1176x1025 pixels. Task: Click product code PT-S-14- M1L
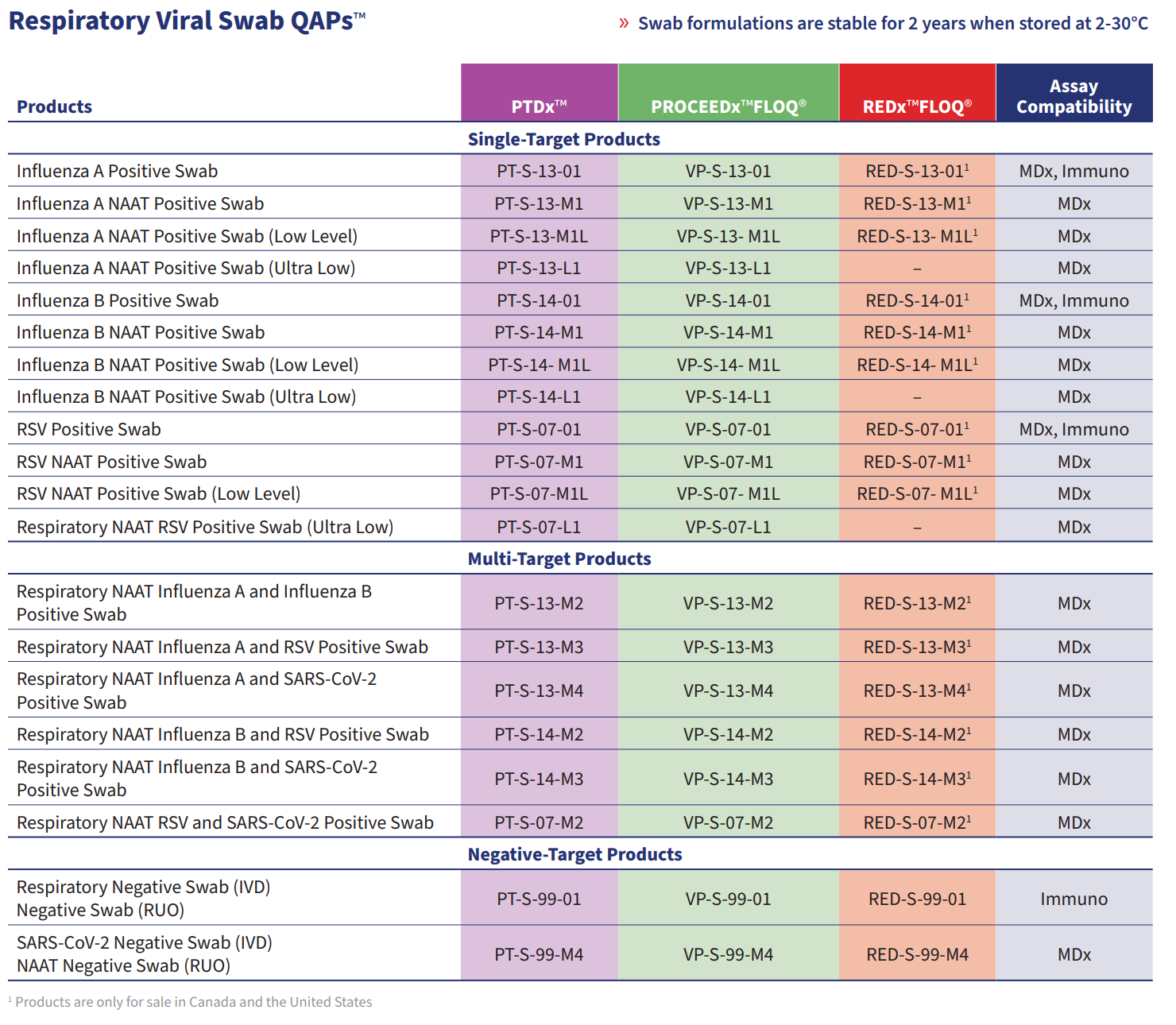point(540,365)
